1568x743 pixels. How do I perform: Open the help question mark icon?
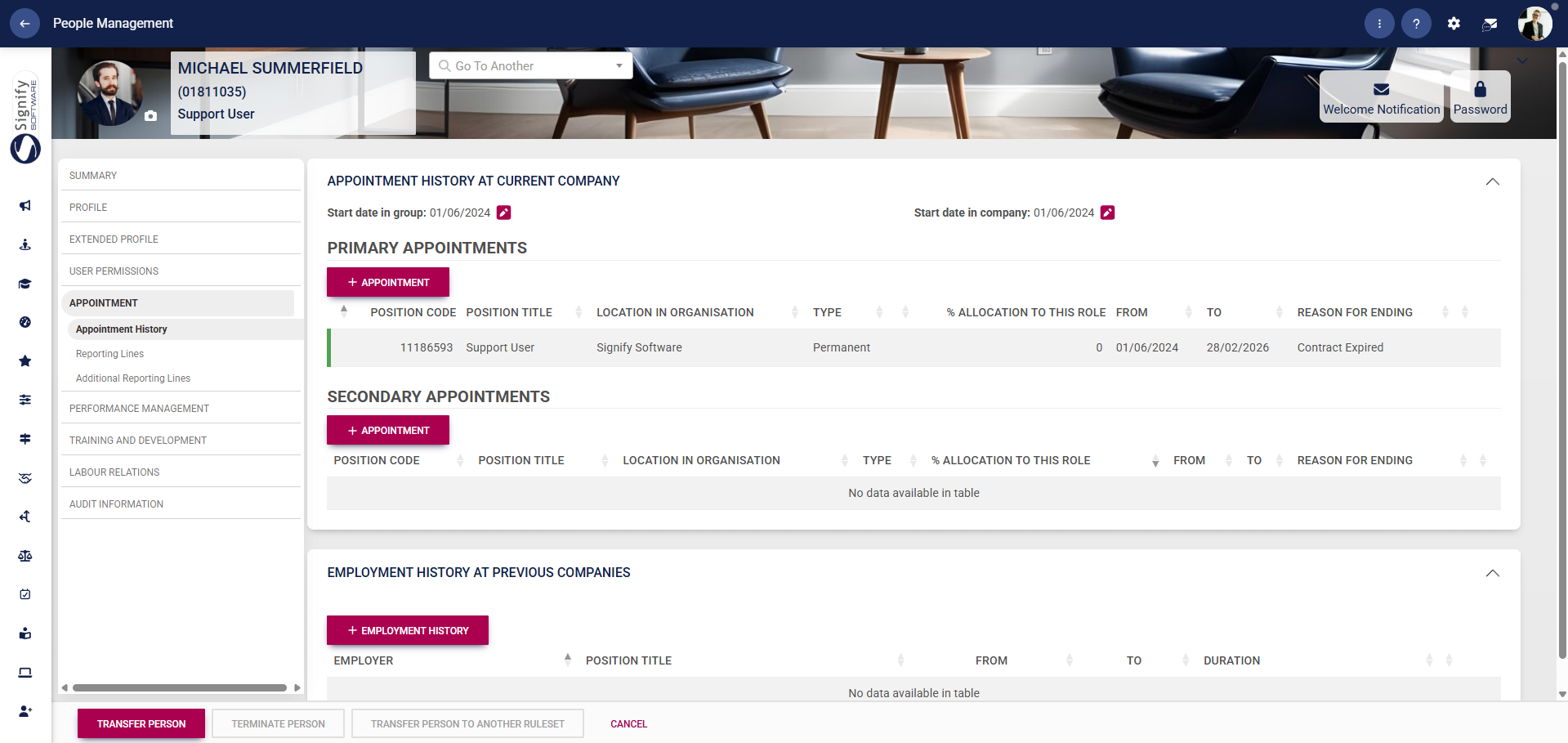pos(1416,24)
